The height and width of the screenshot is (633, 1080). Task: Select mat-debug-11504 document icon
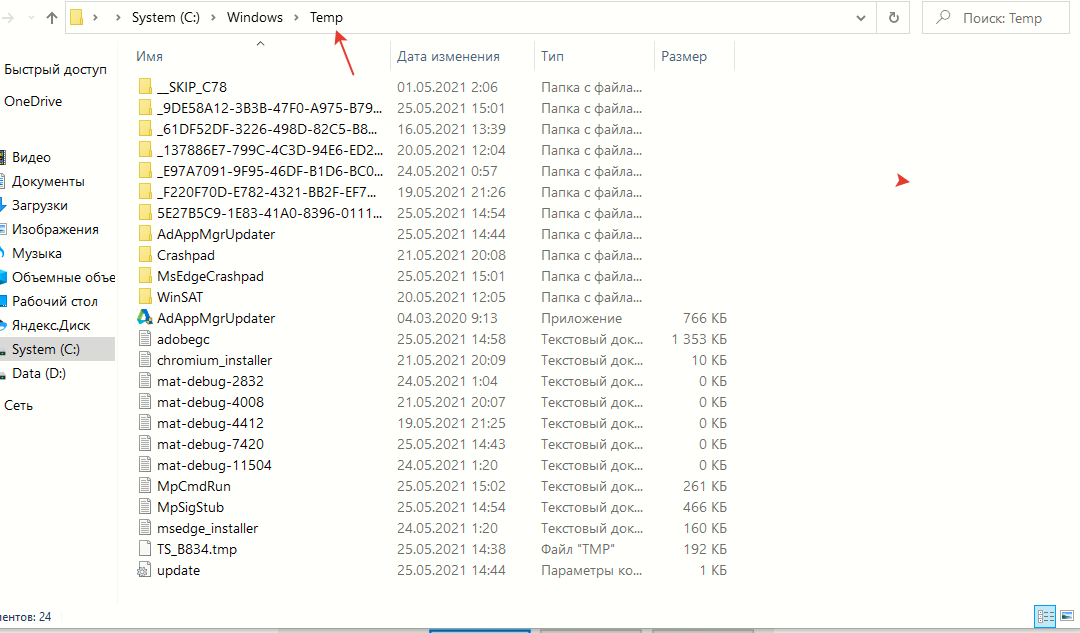click(x=145, y=465)
